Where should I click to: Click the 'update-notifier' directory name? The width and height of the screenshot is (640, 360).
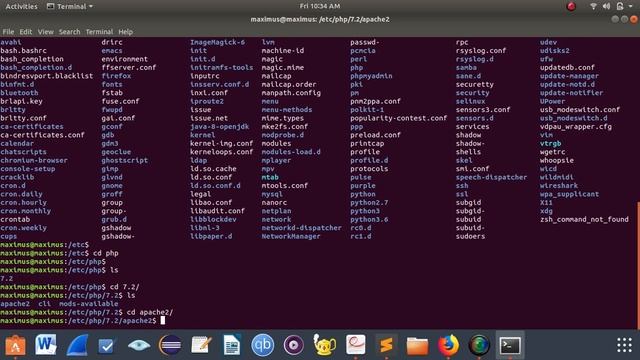click(571, 93)
